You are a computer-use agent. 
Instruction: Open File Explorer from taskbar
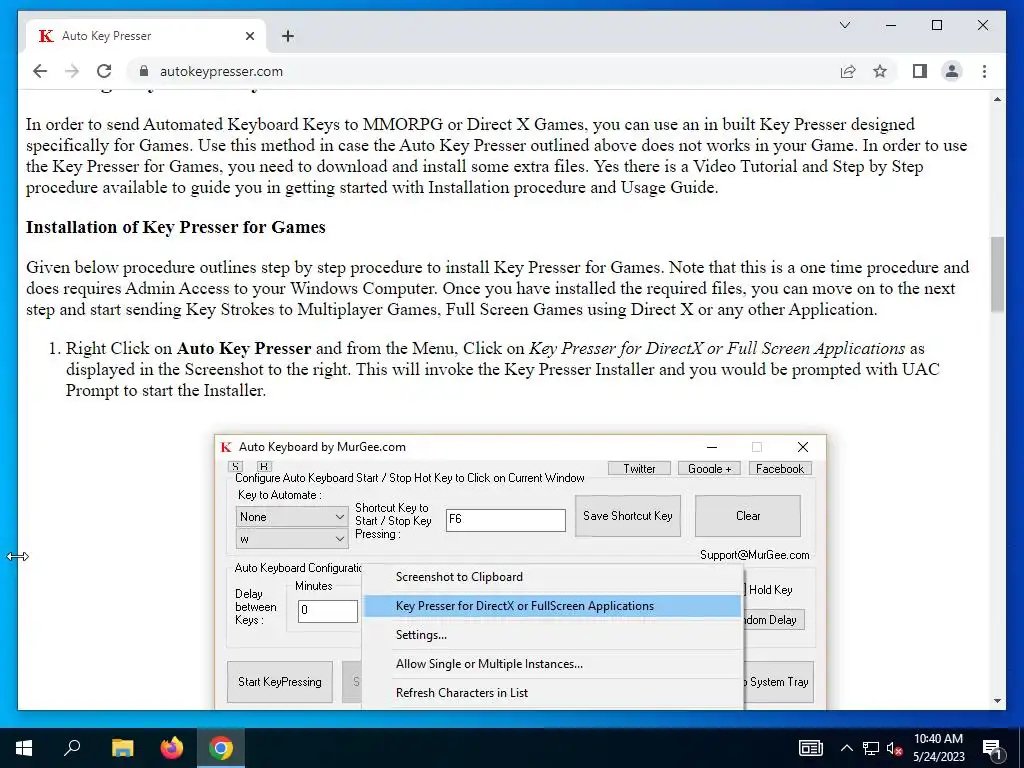tap(122, 748)
